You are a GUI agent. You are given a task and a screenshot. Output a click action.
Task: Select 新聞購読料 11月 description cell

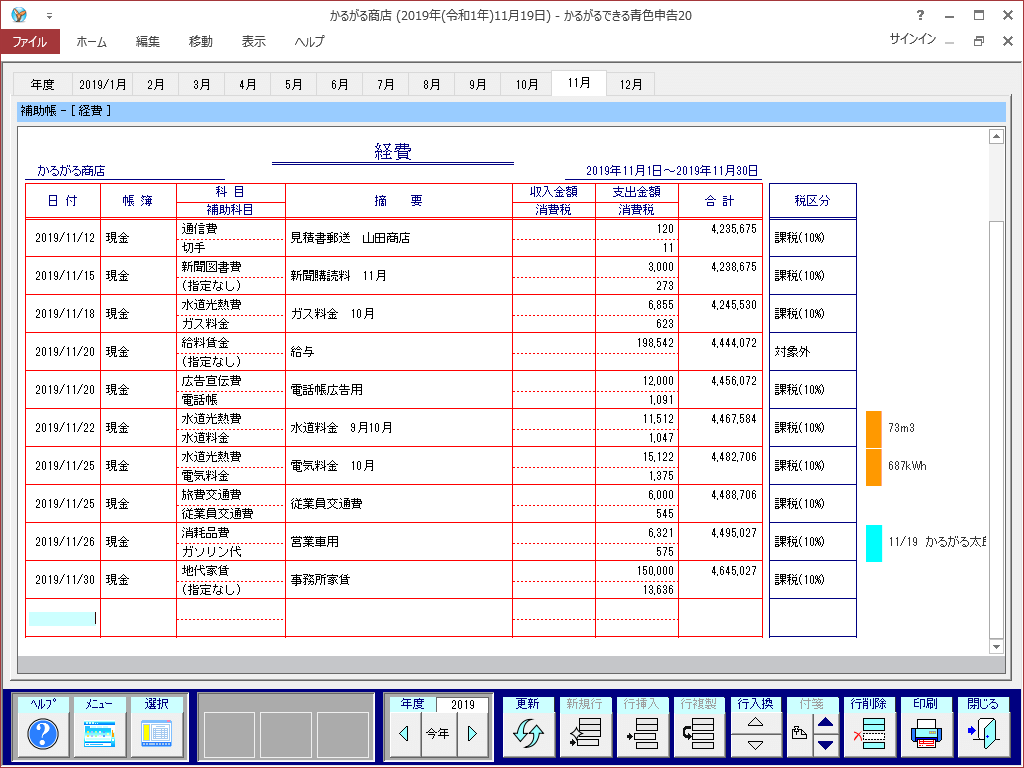(x=398, y=276)
